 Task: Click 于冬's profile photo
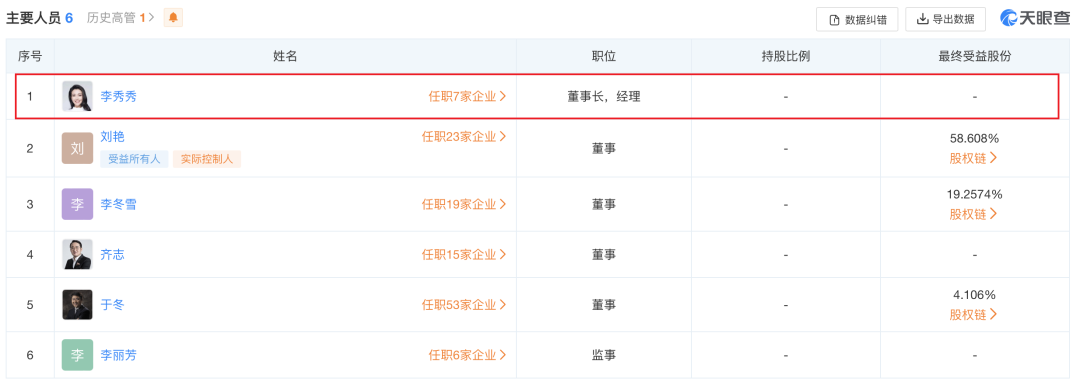pyautogui.click(x=77, y=305)
